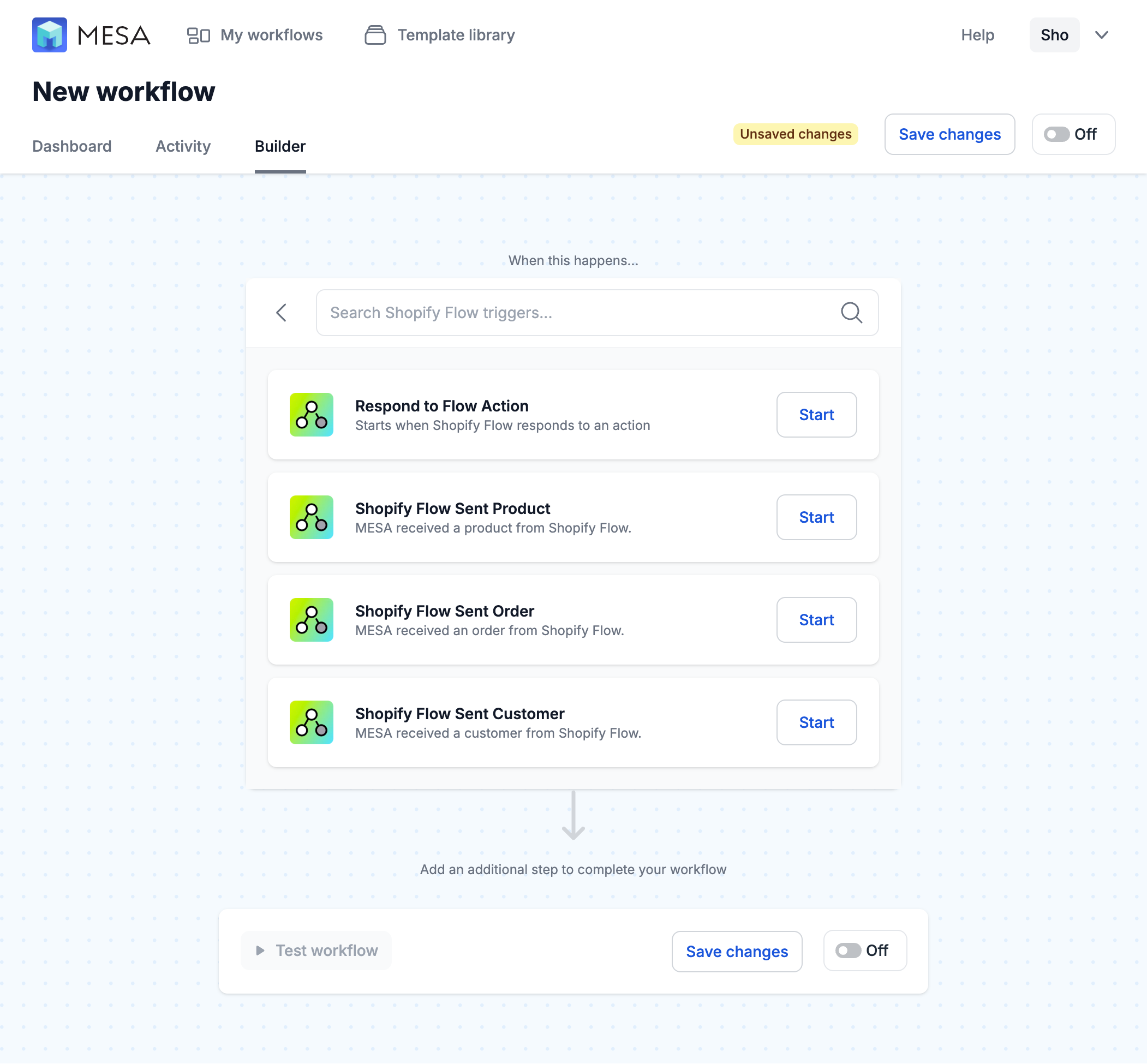The image size is (1147, 1064).
Task: Switch to the Activity tab
Action: [183, 146]
